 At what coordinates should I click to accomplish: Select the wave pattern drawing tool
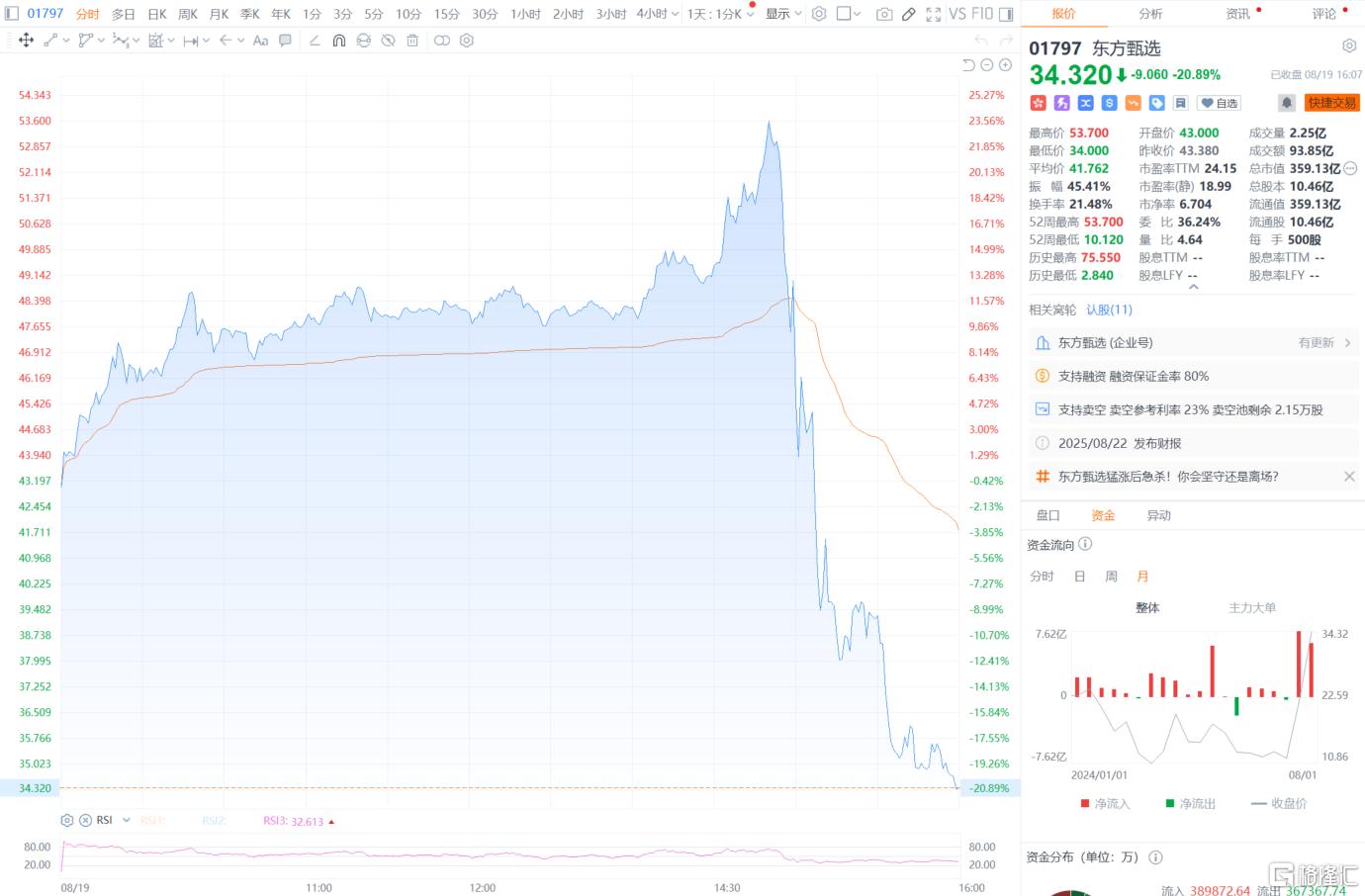121,41
